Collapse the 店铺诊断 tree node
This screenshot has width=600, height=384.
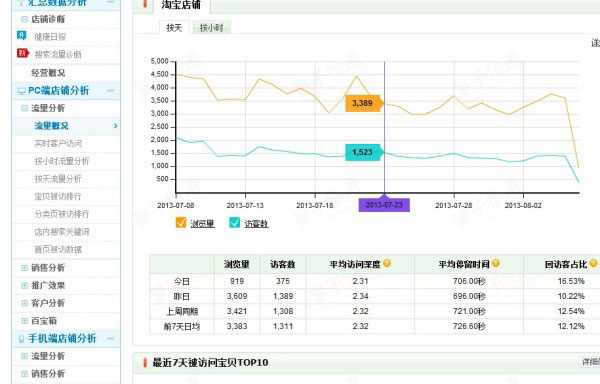(x=24, y=19)
